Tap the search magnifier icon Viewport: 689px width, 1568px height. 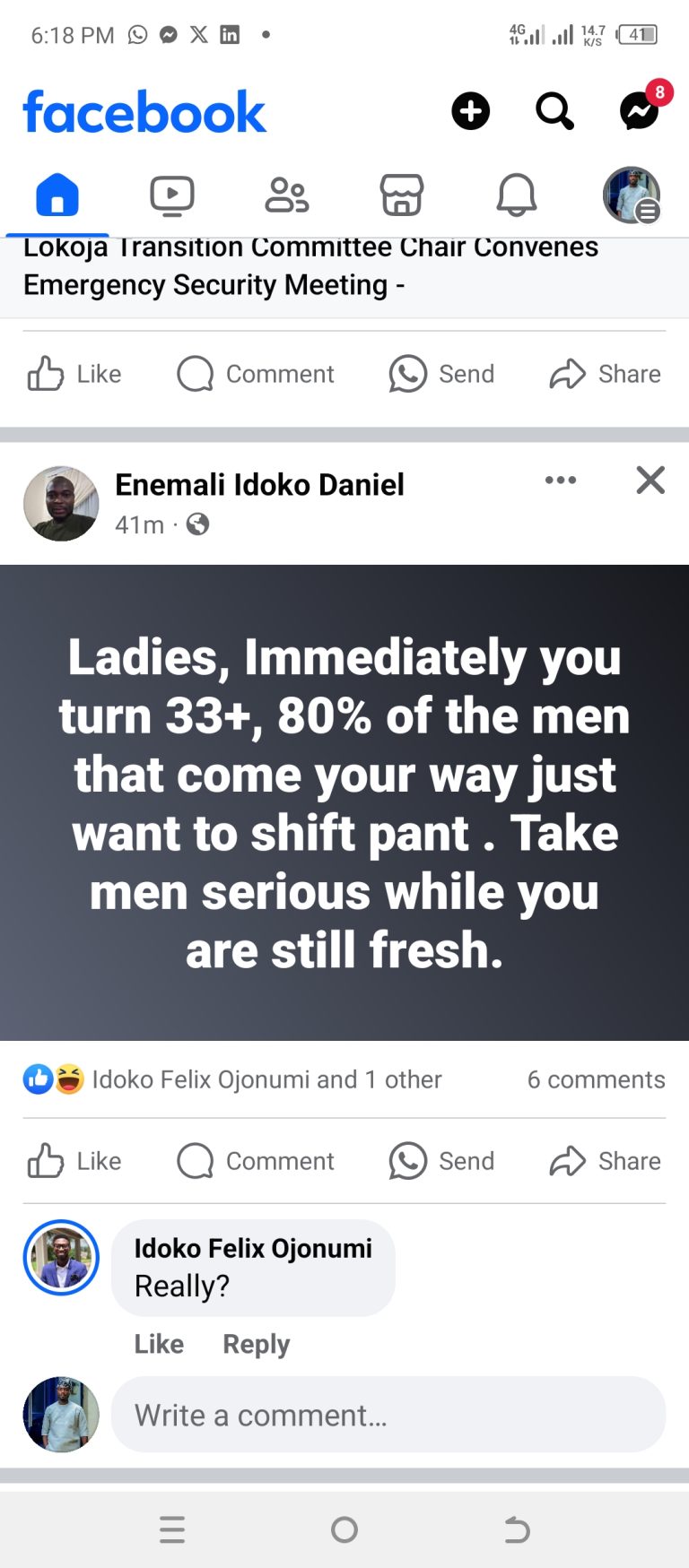554,111
